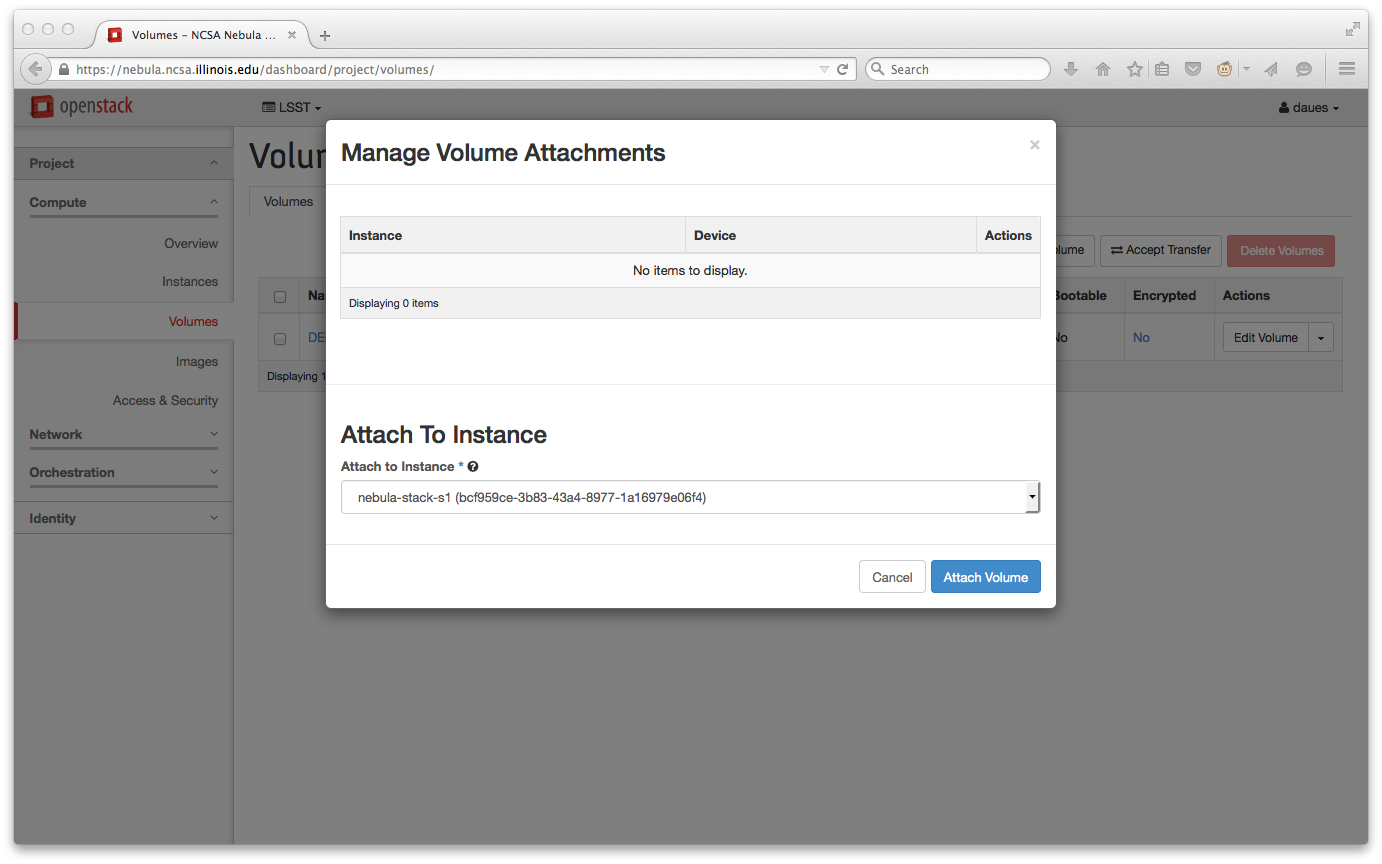Click the paper plane send icon
The height and width of the screenshot is (864, 1382).
pyautogui.click(x=1271, y=69)
